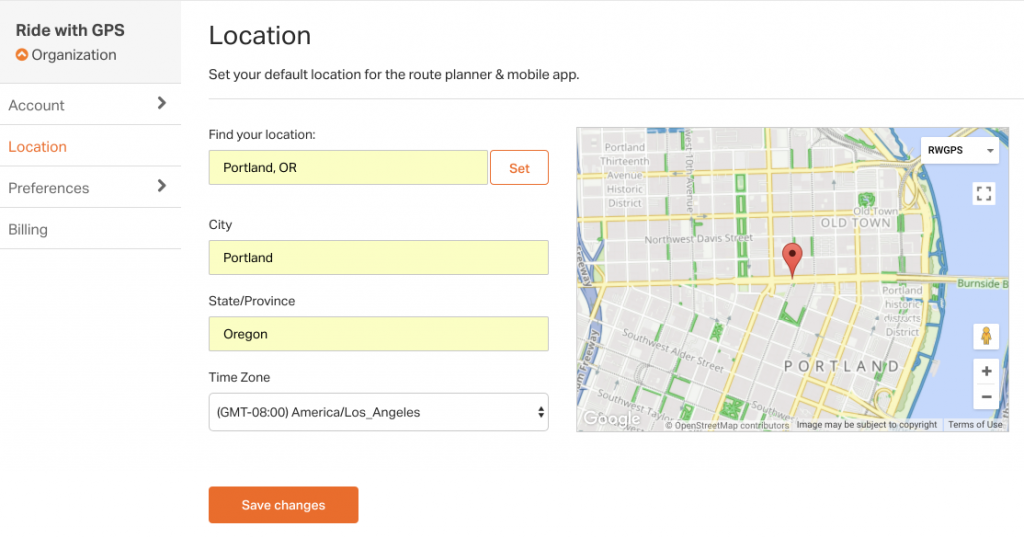Open the Terms of Use link on the map
Viewport: 1024px width, 538px height.
tap(975, 424)
